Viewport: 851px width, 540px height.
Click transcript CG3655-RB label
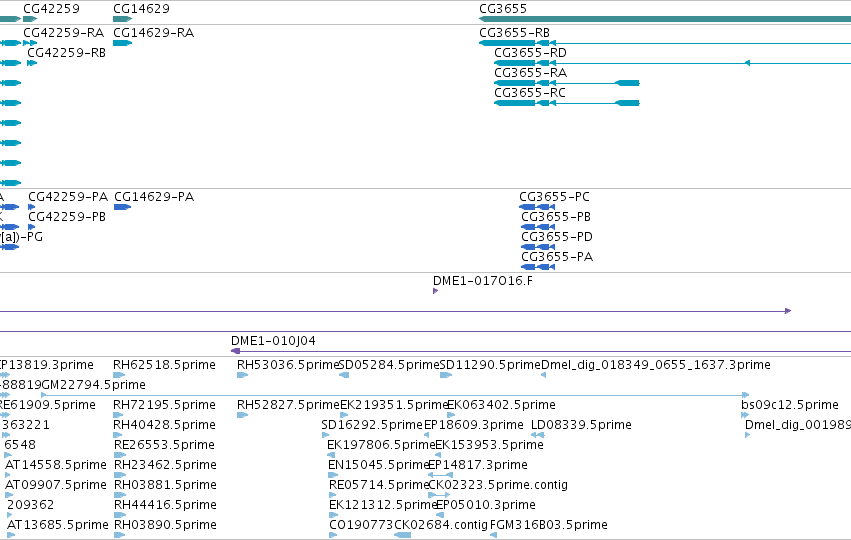514,33
